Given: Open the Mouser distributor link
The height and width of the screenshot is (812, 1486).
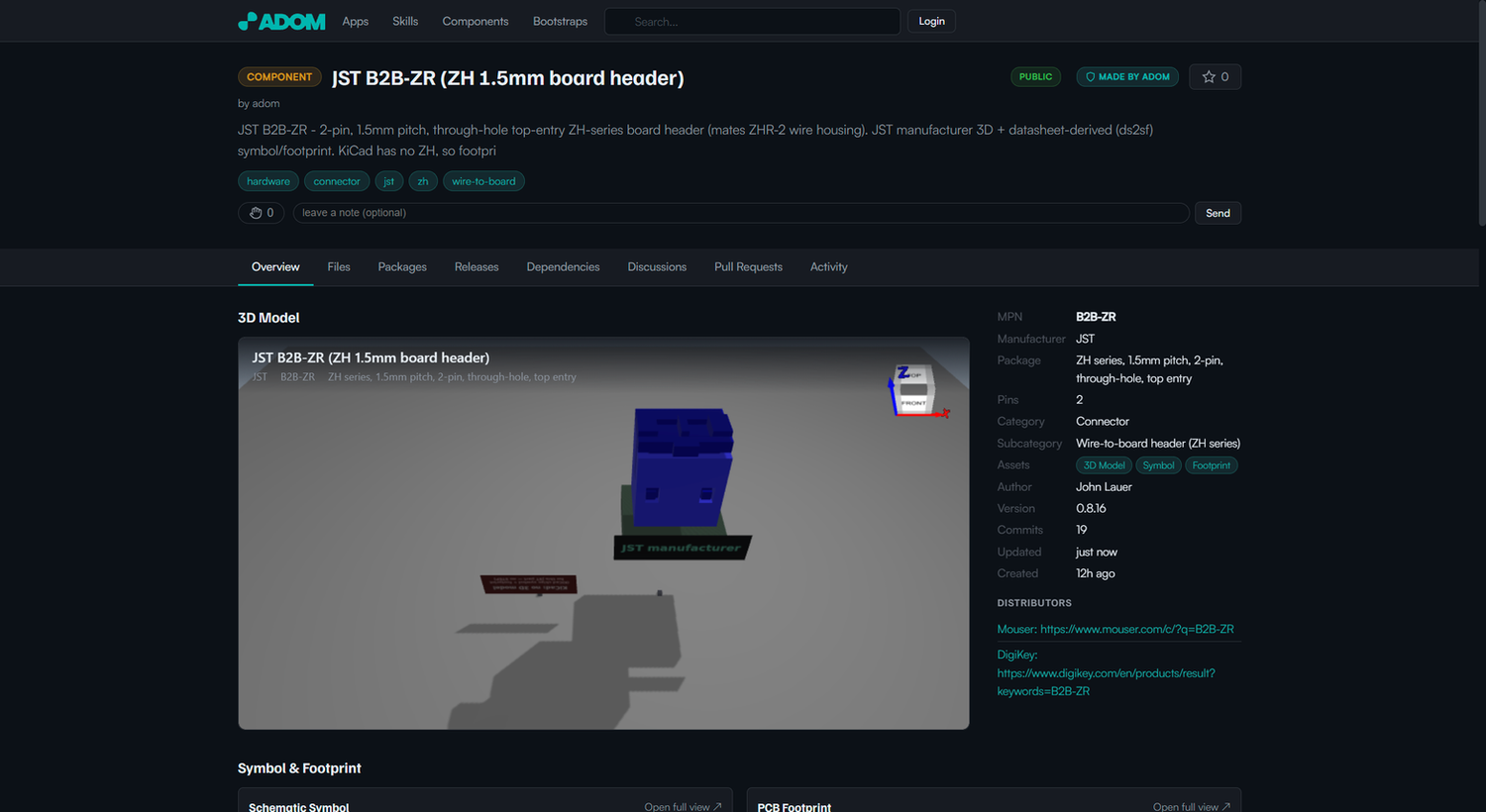Looking at the screenshot, I should pyautogui.click(x=1115, y=629).
